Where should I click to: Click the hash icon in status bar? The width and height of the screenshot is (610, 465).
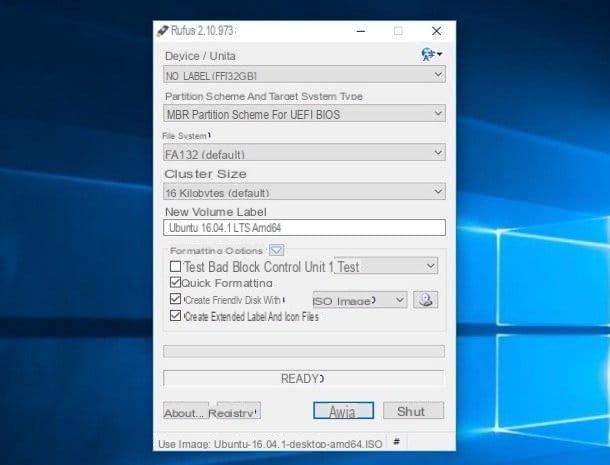(x=396, y=442)
